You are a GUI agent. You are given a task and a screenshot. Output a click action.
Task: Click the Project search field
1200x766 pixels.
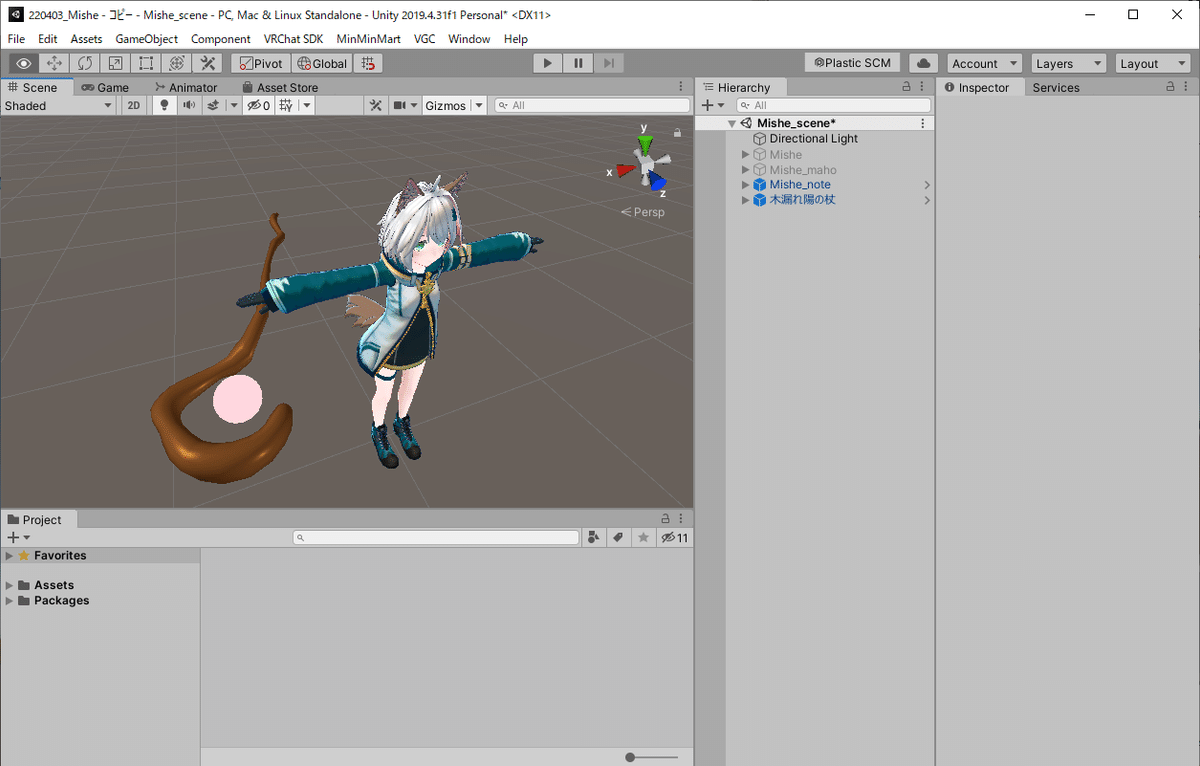tap(436, 538)
